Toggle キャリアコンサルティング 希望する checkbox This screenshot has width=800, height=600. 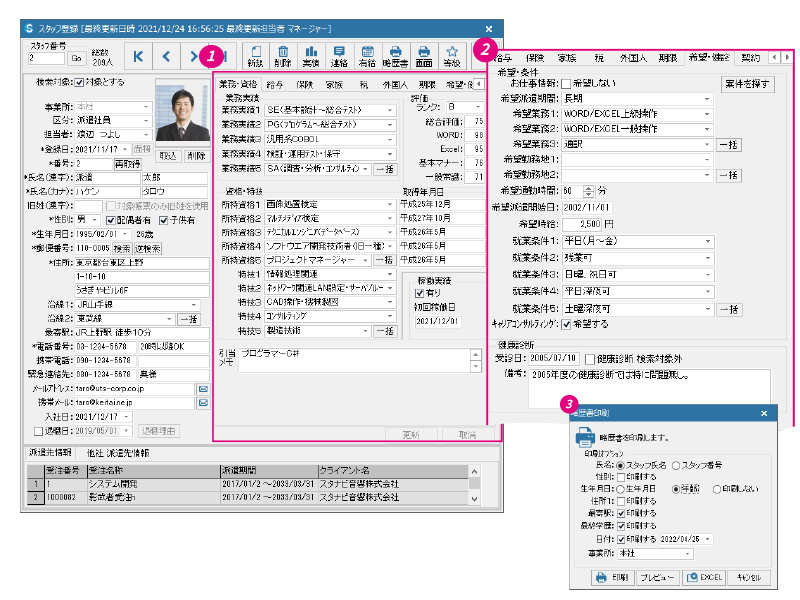pos(566,324)
